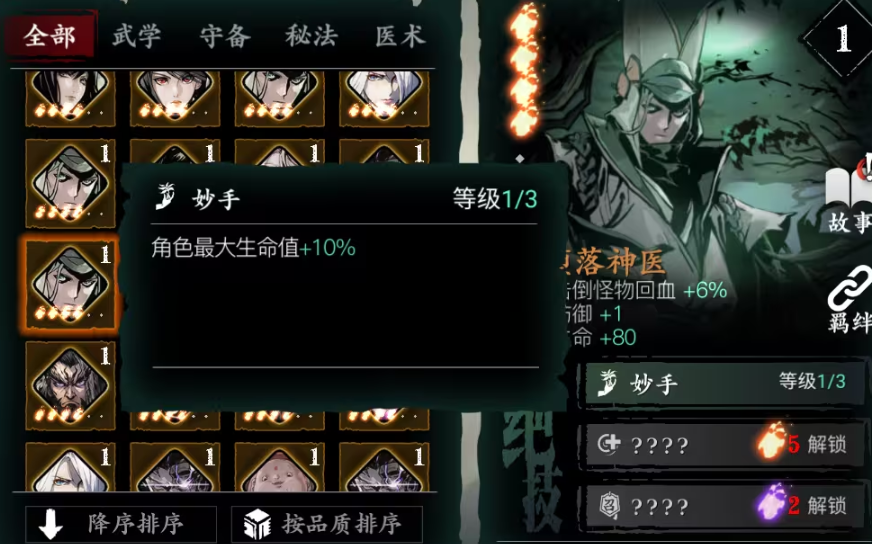This screenshot has height=544, width=872.
Task: Unlock the skill costing 2 purple flames
Action: click(x=721, y=505)
